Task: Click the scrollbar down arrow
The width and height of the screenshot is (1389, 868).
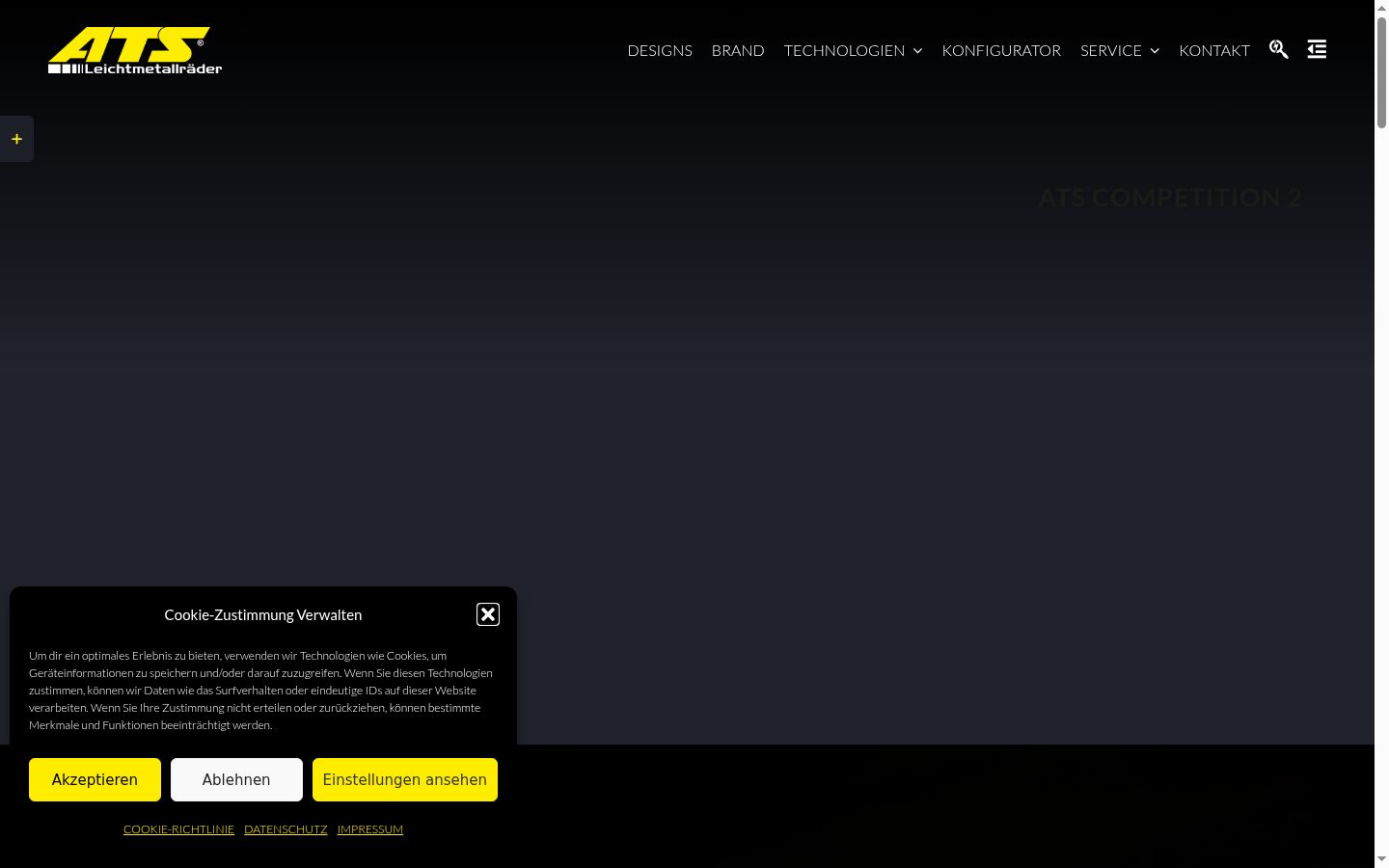Action: [x=1381, y=859]
